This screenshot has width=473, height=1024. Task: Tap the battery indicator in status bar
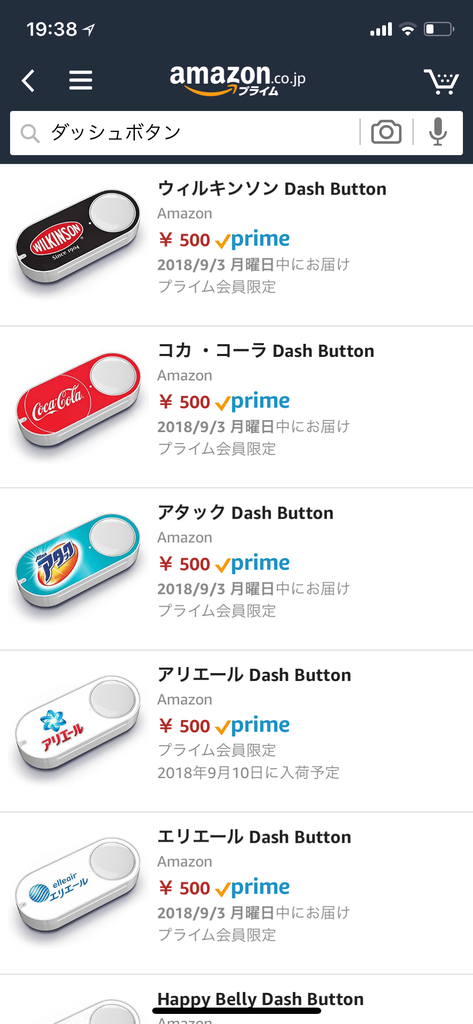pos(439,29)
